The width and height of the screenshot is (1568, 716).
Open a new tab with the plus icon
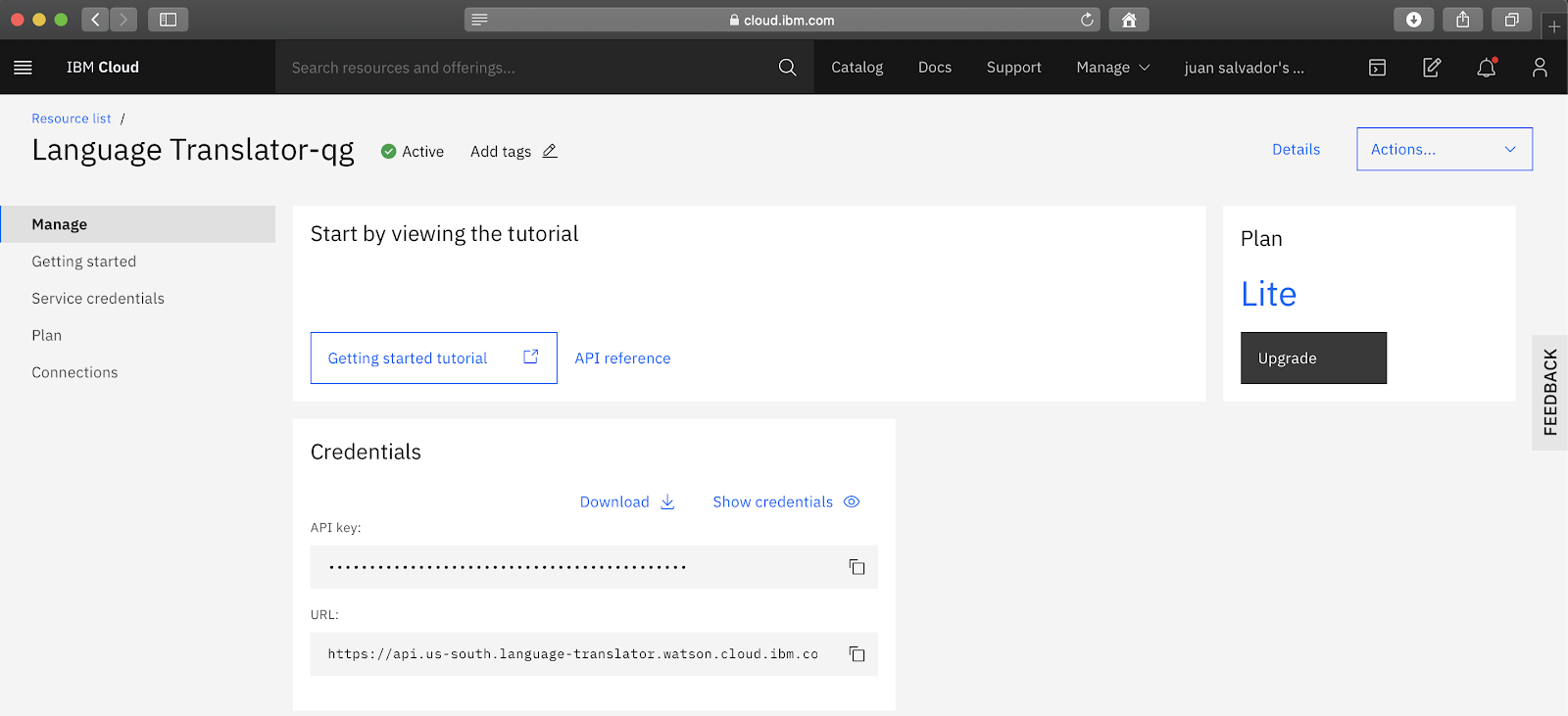[1554, 26]
